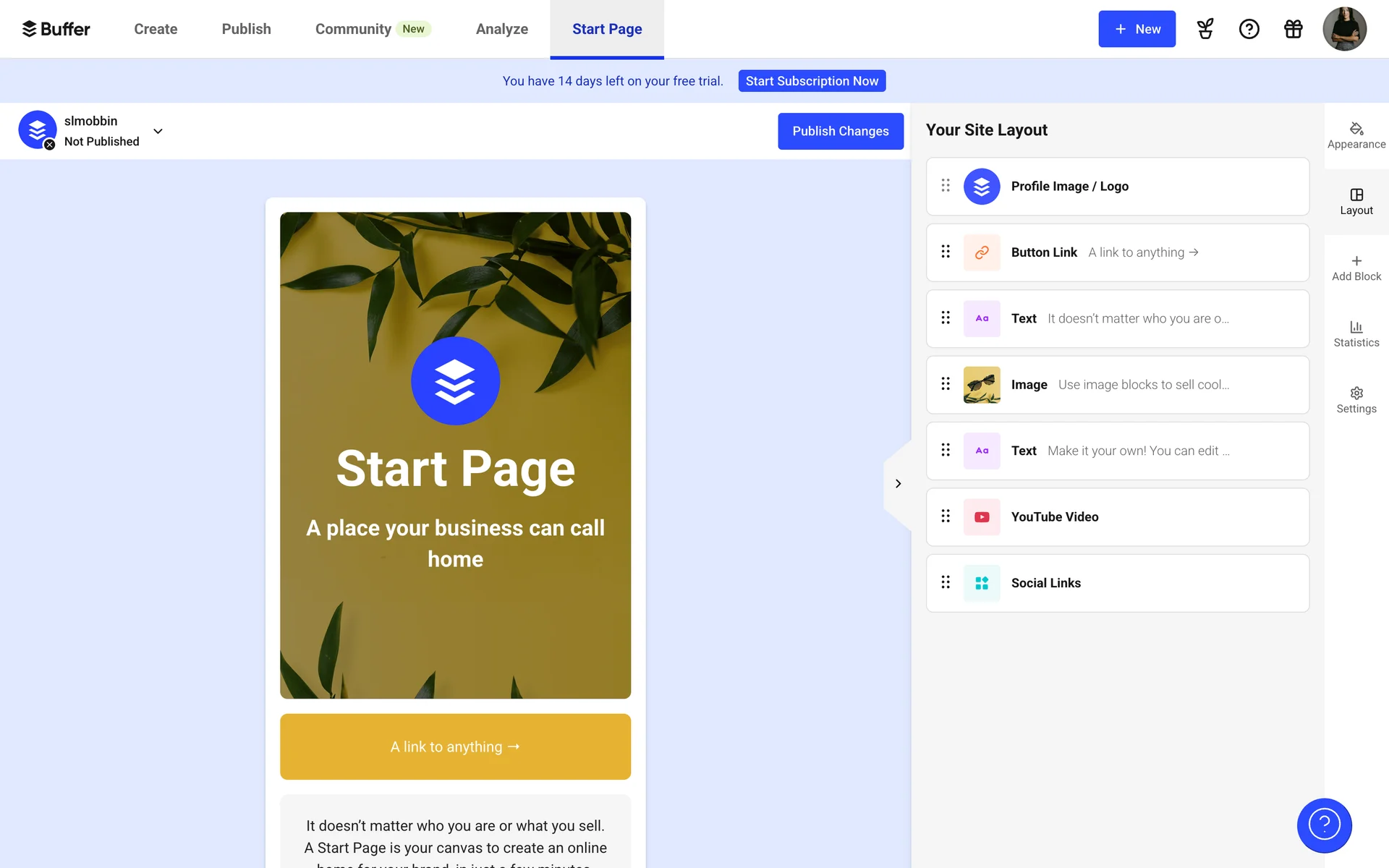Viewport: 1389px width, 868px height.
Task: Click the Buffer logo
Action: 56,29
